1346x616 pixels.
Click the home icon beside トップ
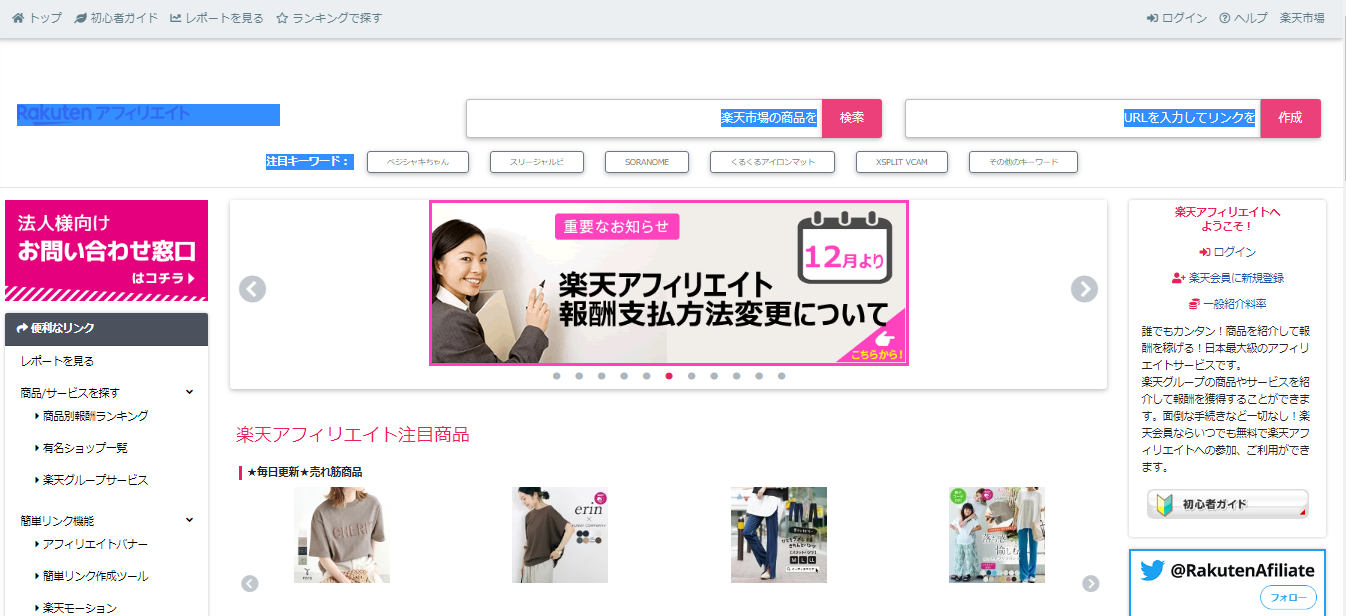click(18, 18)
